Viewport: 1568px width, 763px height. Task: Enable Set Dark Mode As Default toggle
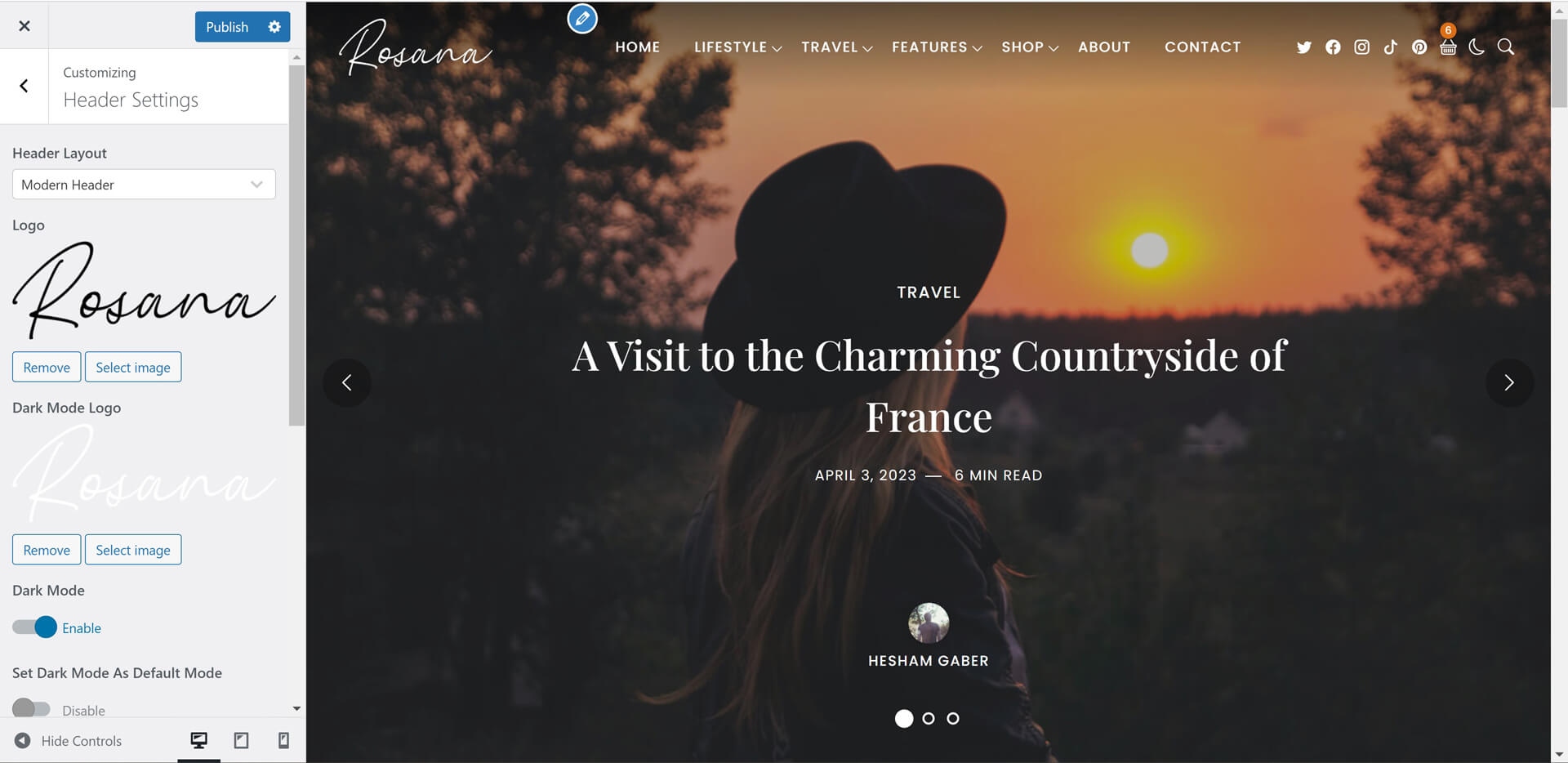click(x=31, y=708)
